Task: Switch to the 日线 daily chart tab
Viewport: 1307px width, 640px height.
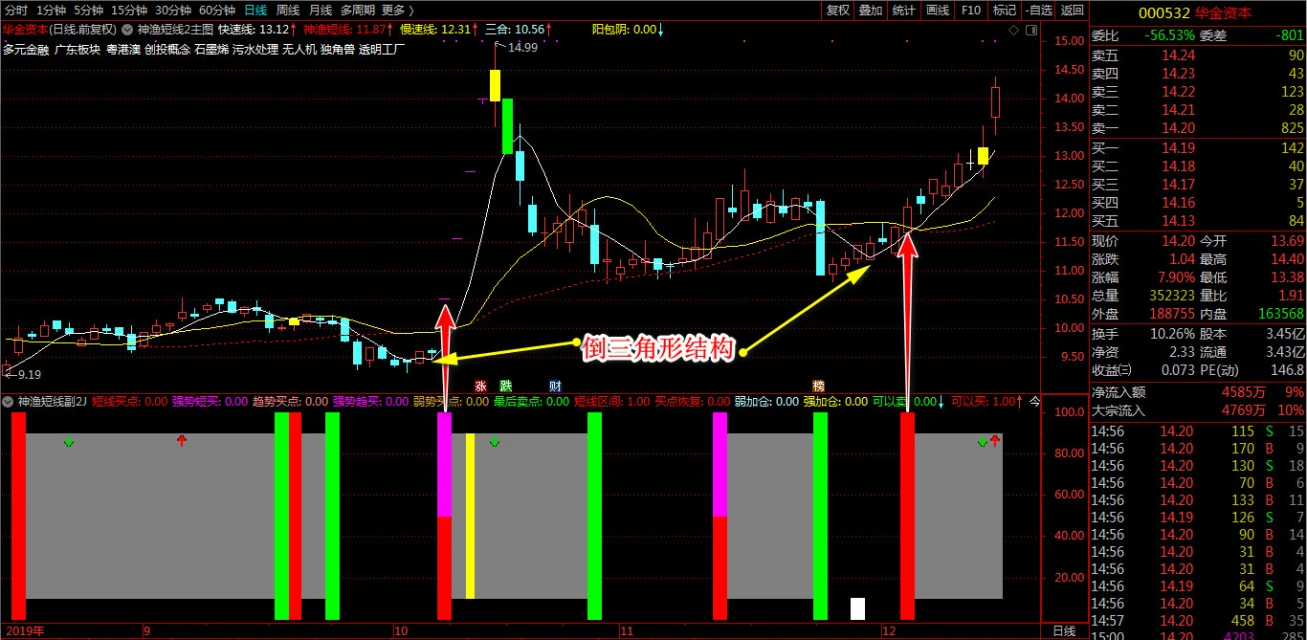Action: pos(256,10)
